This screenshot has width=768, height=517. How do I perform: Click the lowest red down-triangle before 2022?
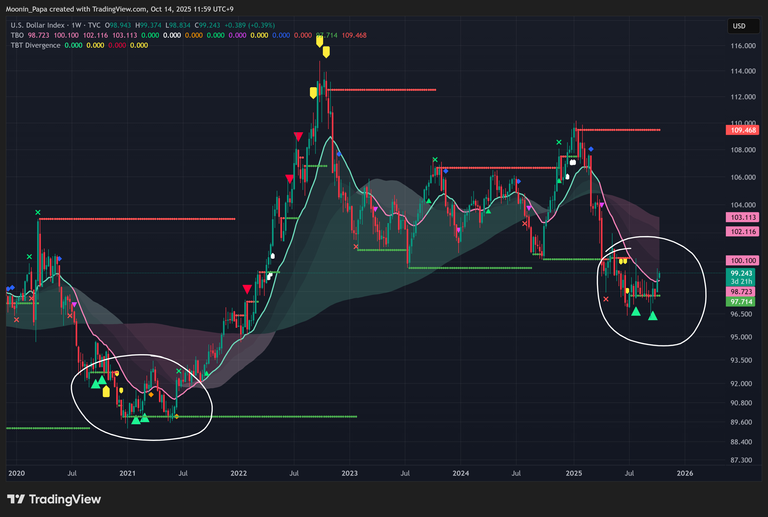pyautogui.click(x=247, y=288)
